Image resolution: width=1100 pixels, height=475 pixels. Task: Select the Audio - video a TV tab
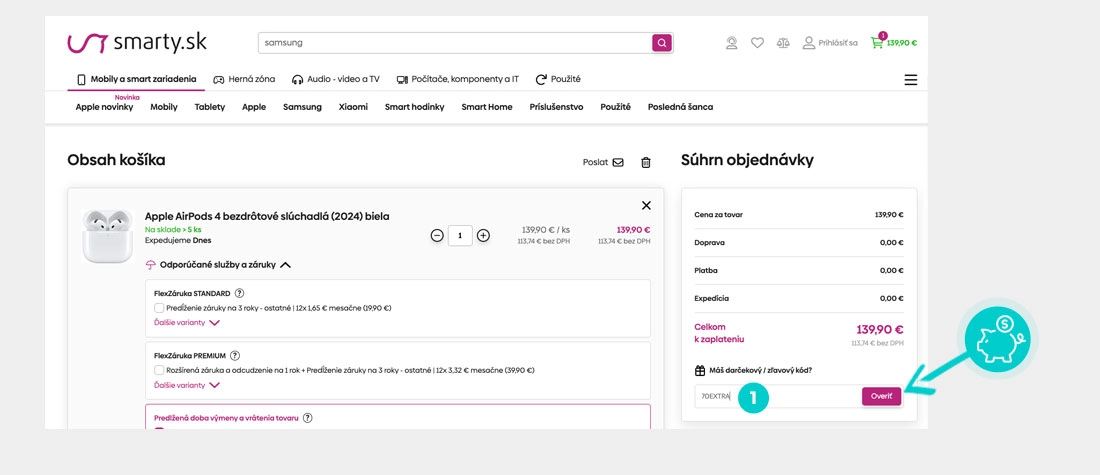pos(335,79)
